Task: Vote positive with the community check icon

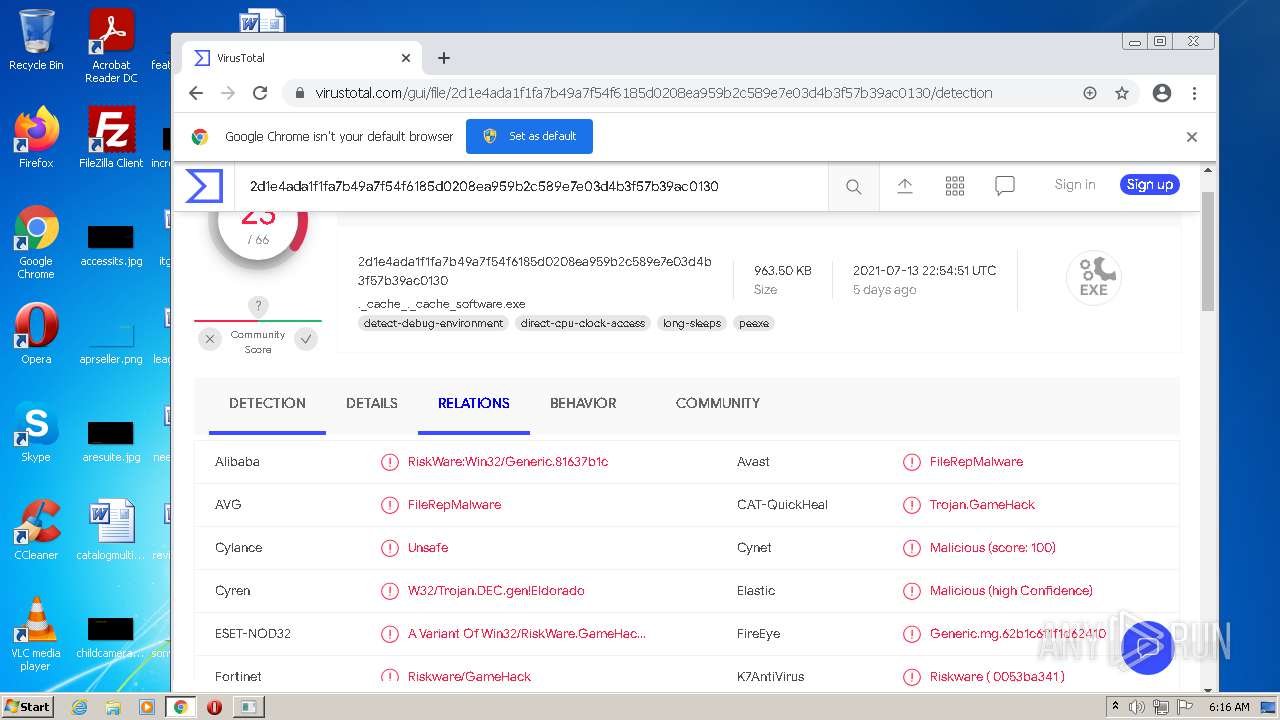Action: pyautogui.click(x=306, y=339)
